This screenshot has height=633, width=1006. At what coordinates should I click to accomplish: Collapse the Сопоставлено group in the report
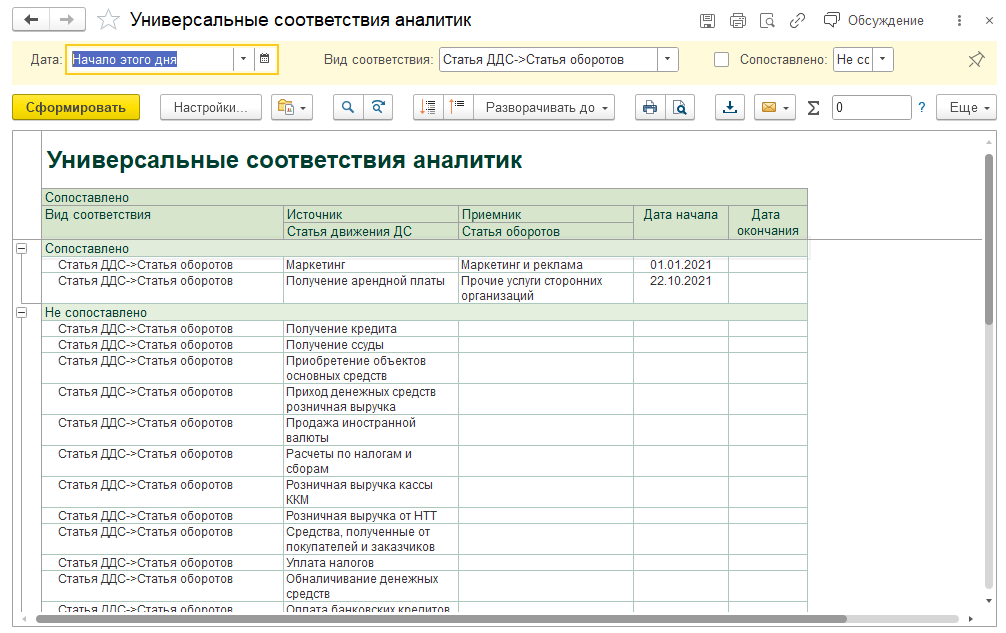22,249
